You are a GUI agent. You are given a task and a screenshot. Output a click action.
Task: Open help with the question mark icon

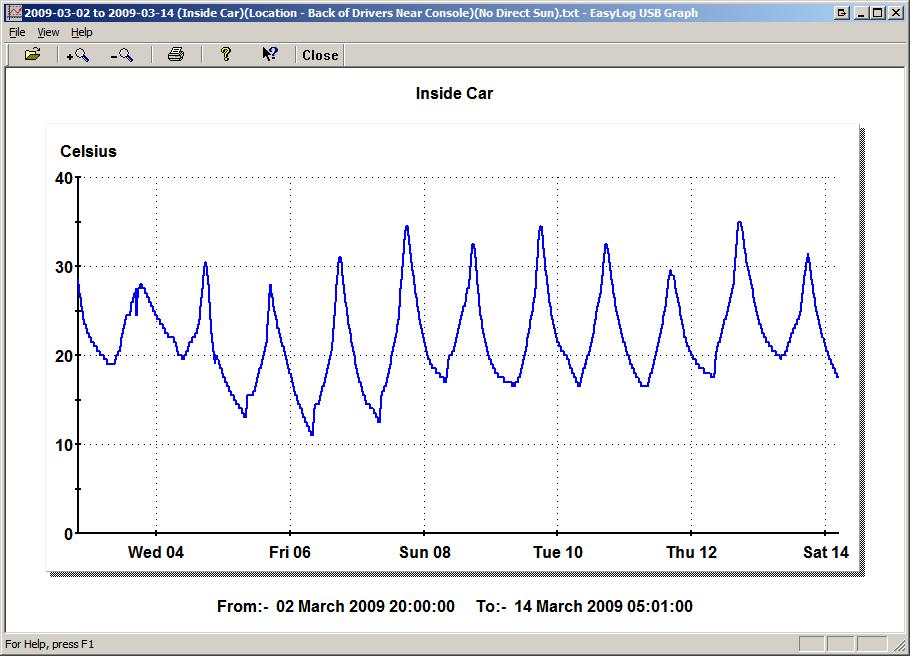226,55
